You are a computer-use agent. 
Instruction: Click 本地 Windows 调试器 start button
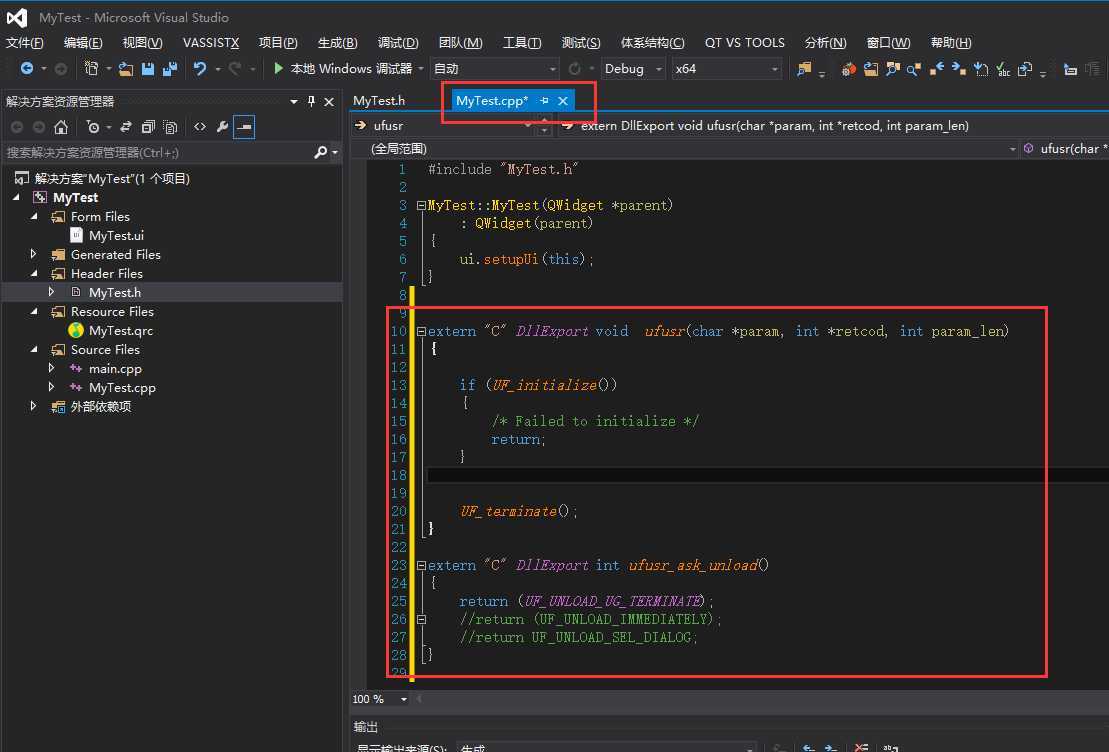[x=342, y=69]
